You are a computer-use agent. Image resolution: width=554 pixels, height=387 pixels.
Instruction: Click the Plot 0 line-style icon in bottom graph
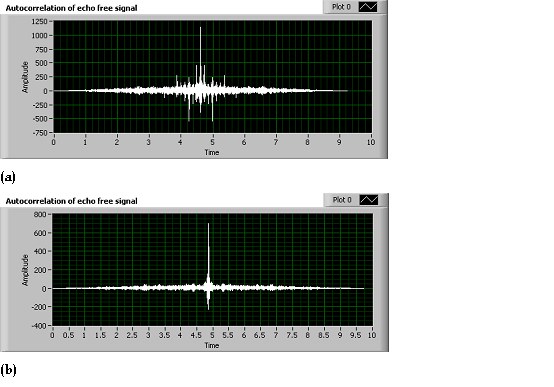coord(369,200)
